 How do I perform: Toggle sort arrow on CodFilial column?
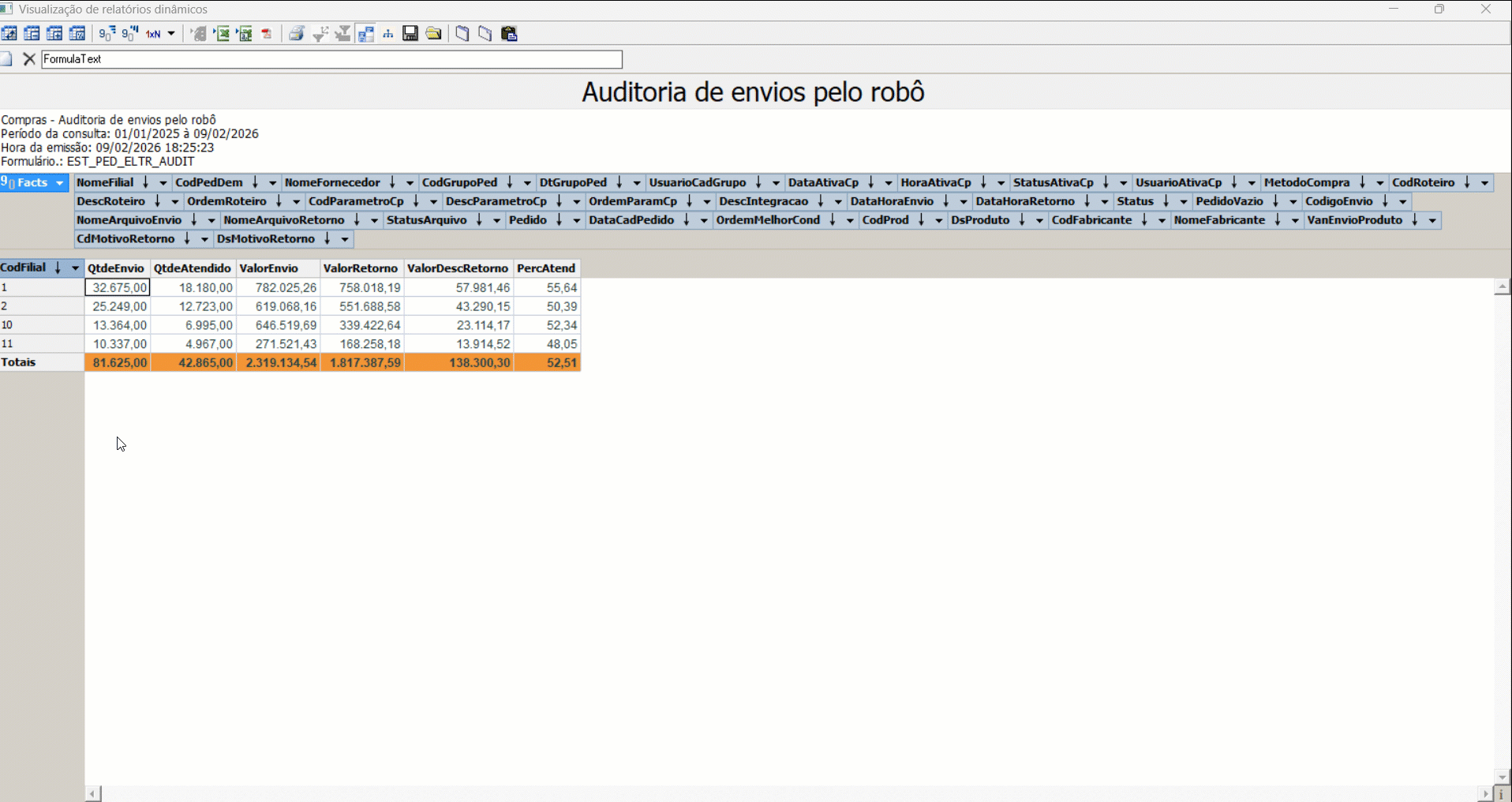(58, 268)
